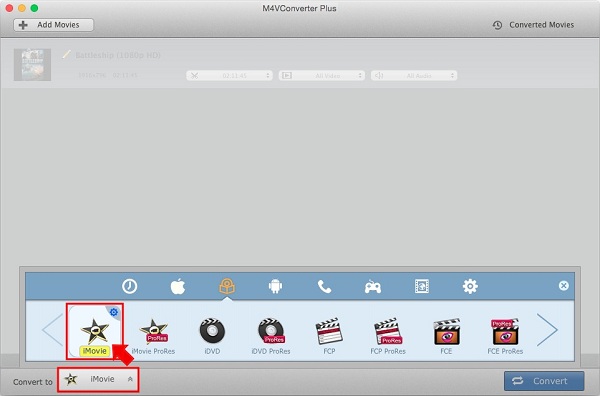600x396 pixels.
Task: Click the edit pencil beside Battleship title
Action: pos(66,55)
